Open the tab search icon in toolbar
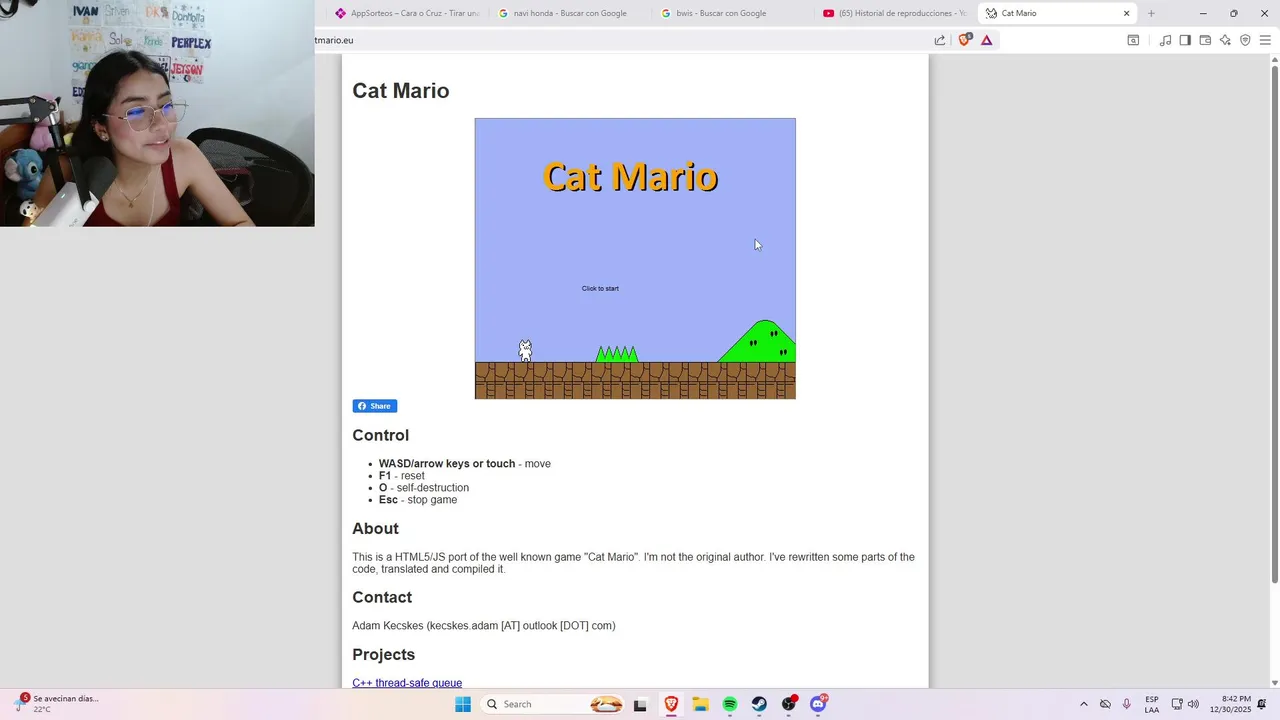 [1133, 40]
